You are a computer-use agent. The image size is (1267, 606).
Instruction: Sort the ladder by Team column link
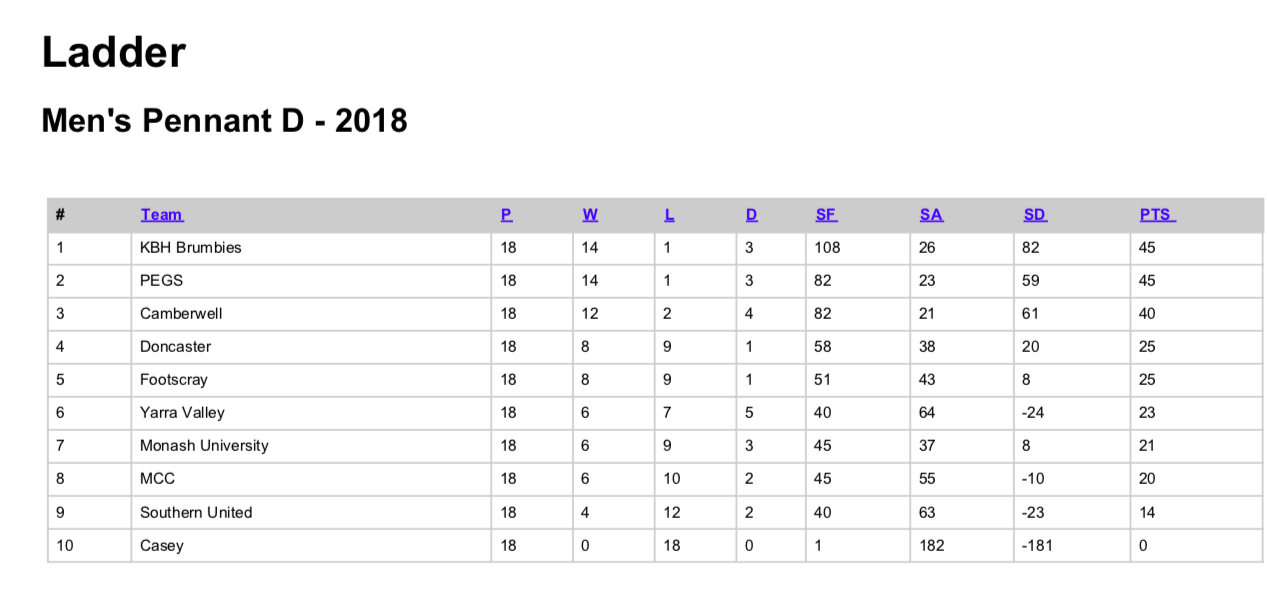[x=161, y=215]
